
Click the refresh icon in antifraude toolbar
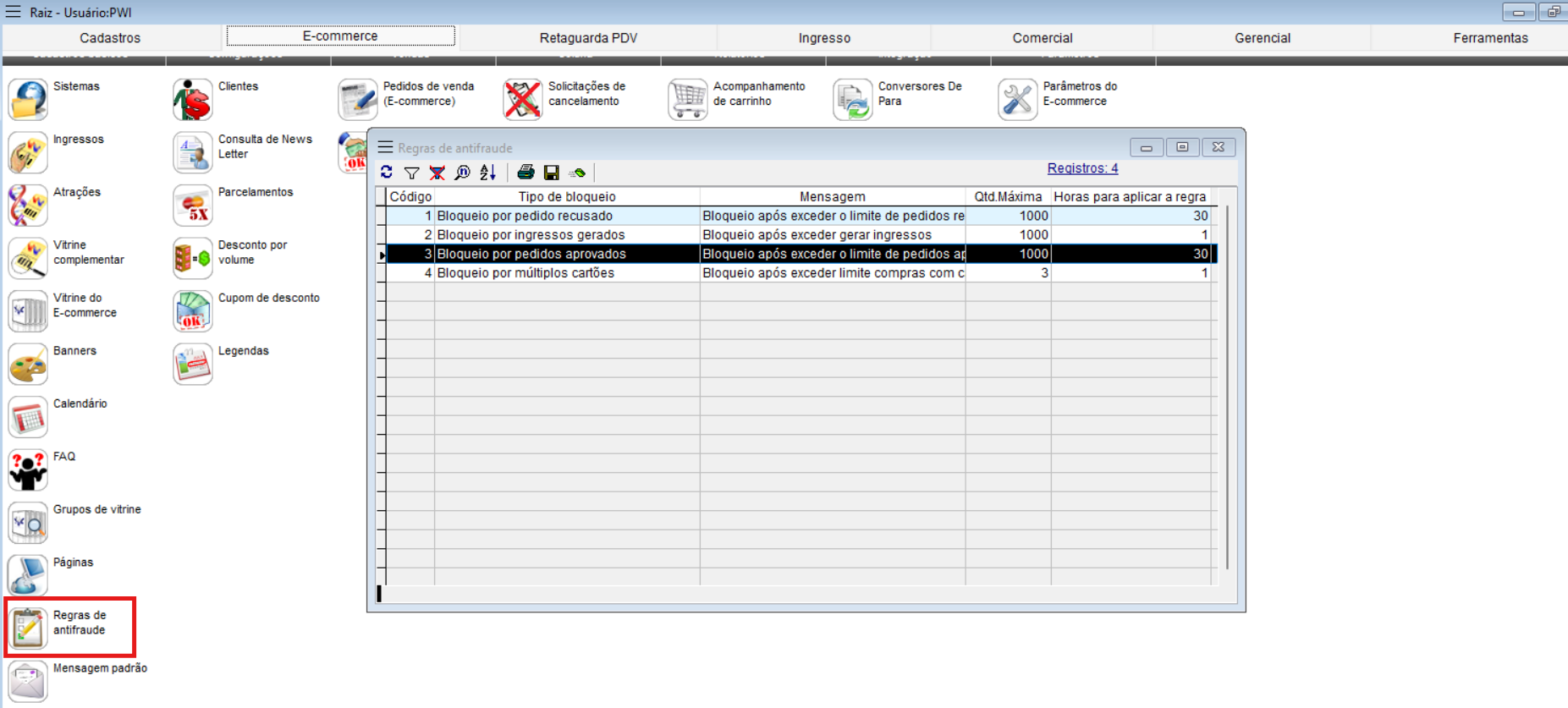point(387,173)
